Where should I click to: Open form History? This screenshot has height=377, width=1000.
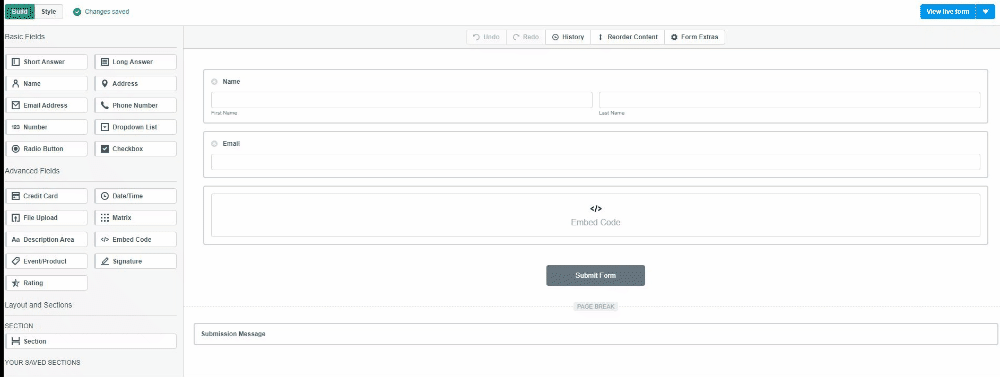(x=568, y=37)
